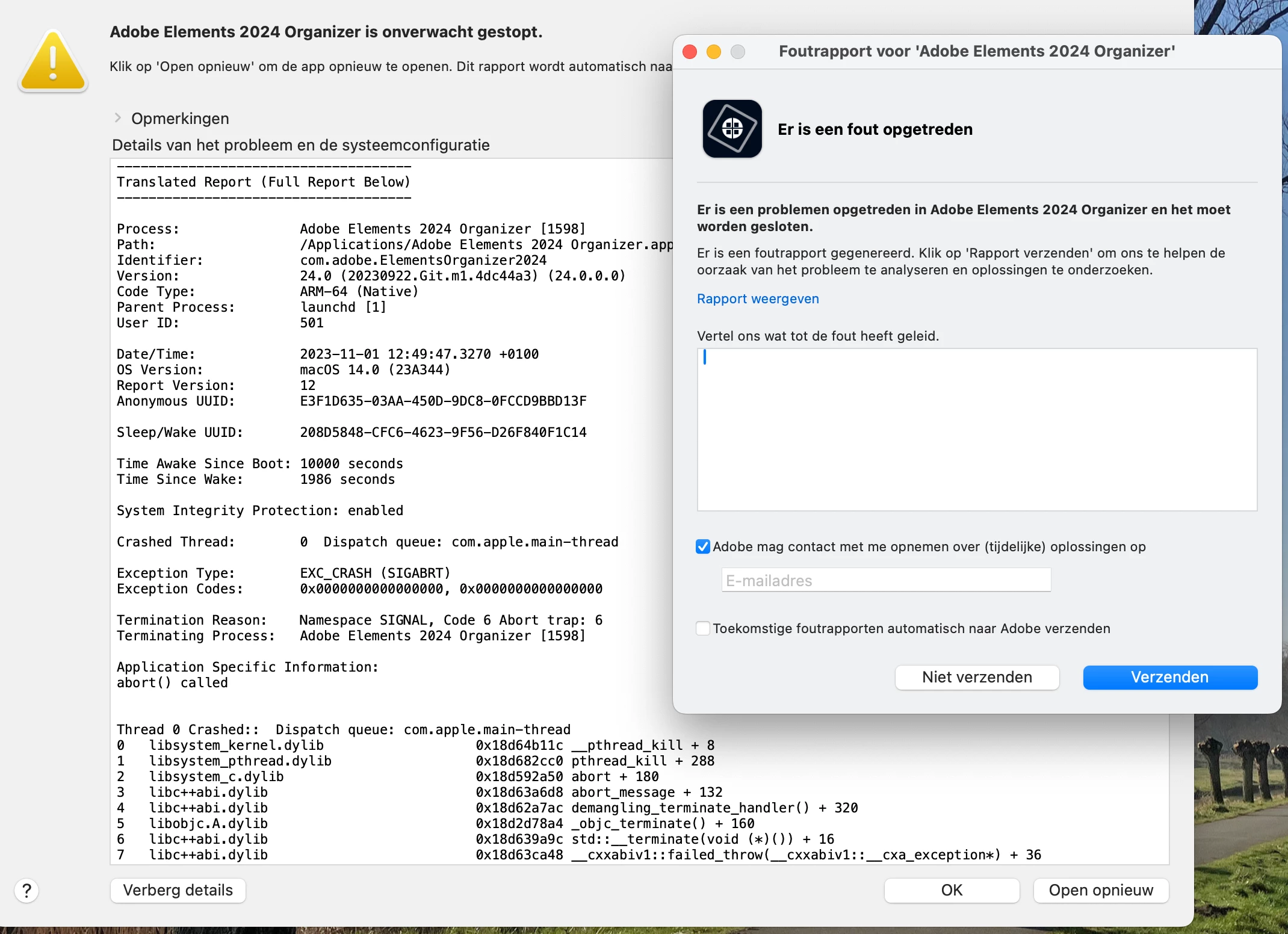Open the 'Rapport weergeven' link
The height and width of the screenshot is (934, 1288).
[757, 298]
